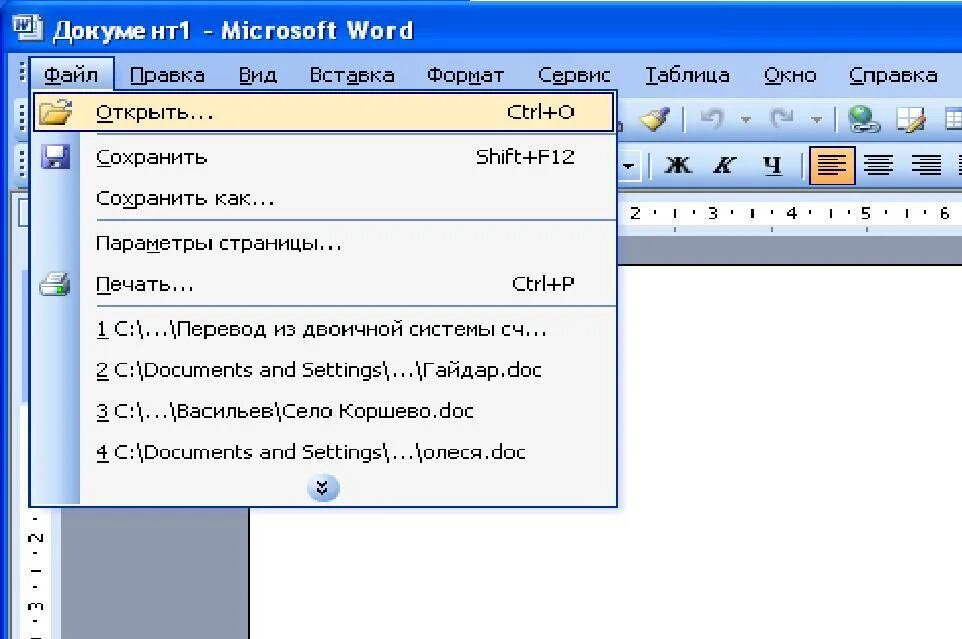Image resolution: width=962 pixels, height=639 pixels.
Task: Click the Undo arrow icon
Action: [x=712, y=118]
